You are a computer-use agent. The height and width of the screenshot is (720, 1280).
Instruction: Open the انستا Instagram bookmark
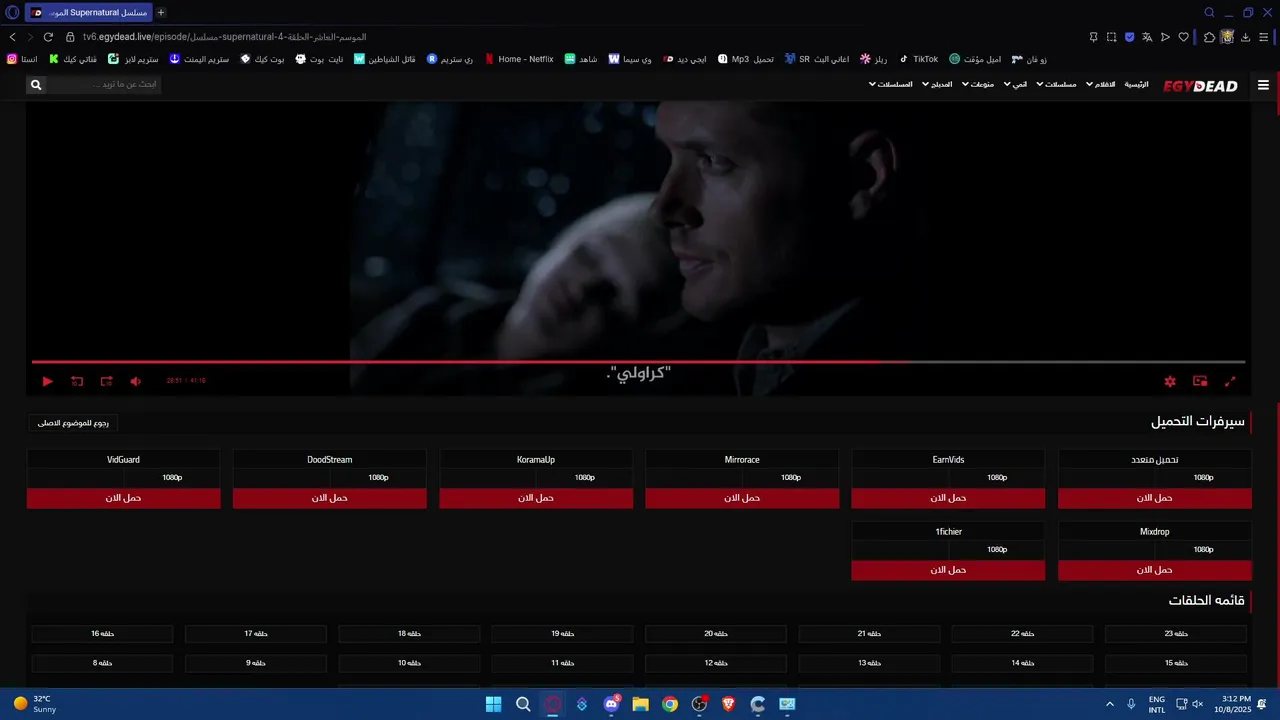pos(23,59)
